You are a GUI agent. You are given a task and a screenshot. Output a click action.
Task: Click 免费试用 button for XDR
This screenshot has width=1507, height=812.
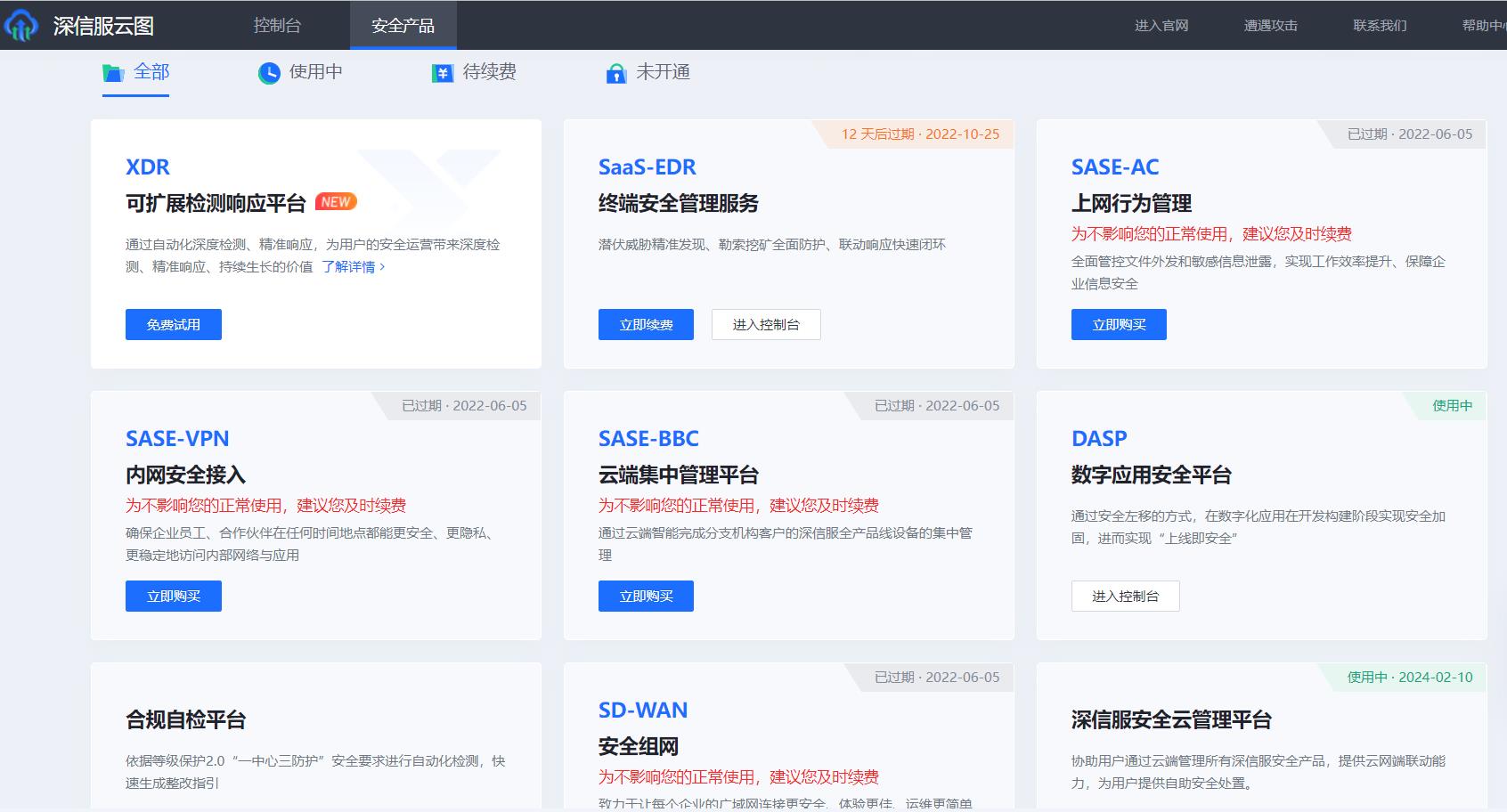coord(174,325)
